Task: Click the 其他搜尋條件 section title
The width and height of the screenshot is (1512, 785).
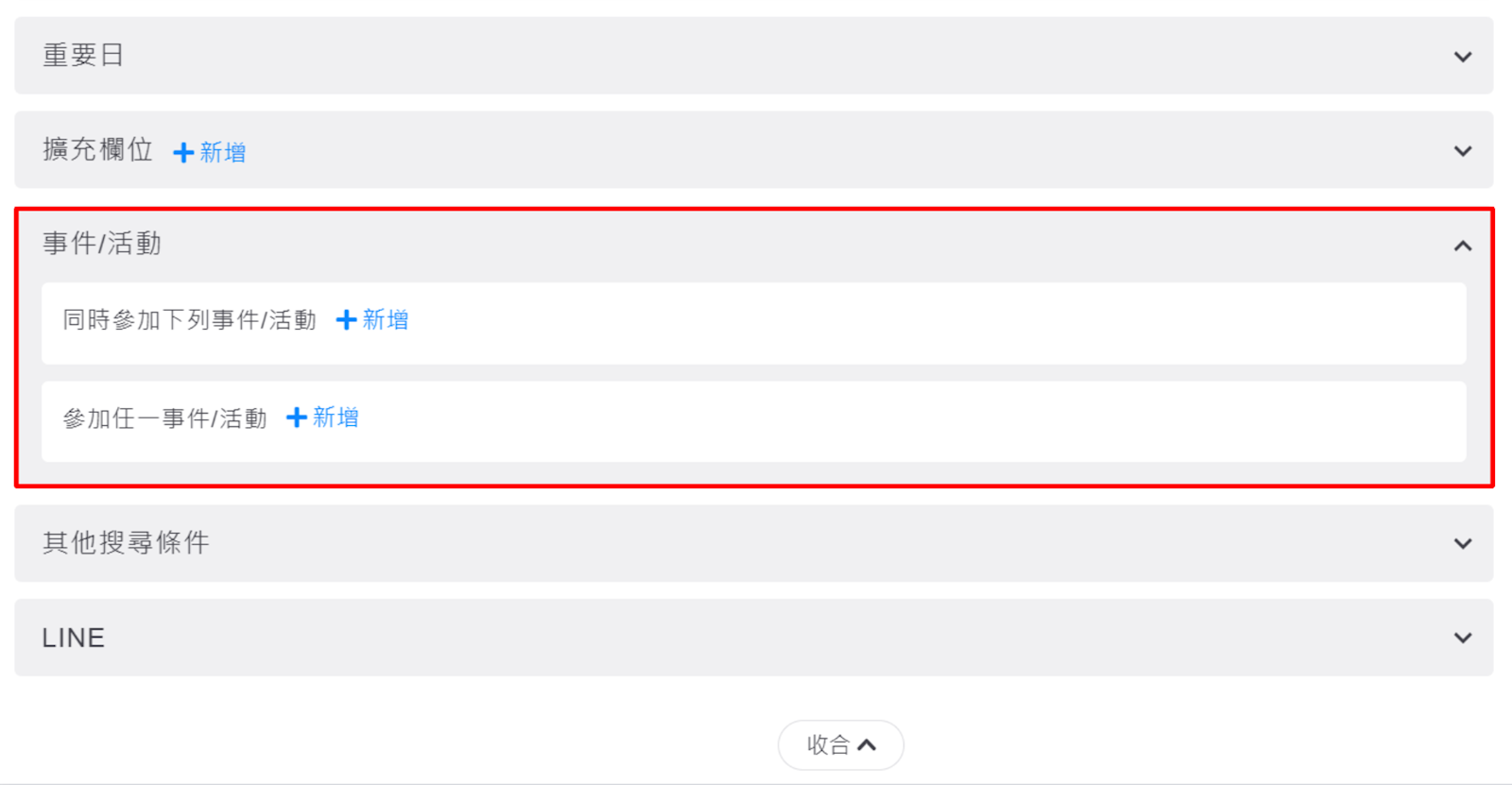Action: (126, 543)
